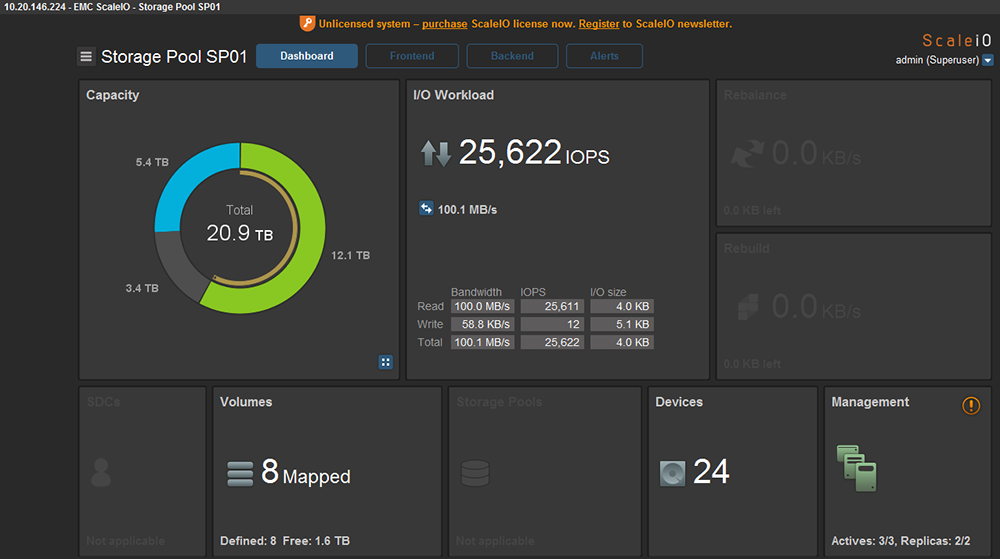1000x559 pixels.
Task: Click the IOPS up-down arrows icon
Action: [x=436, y=154]
